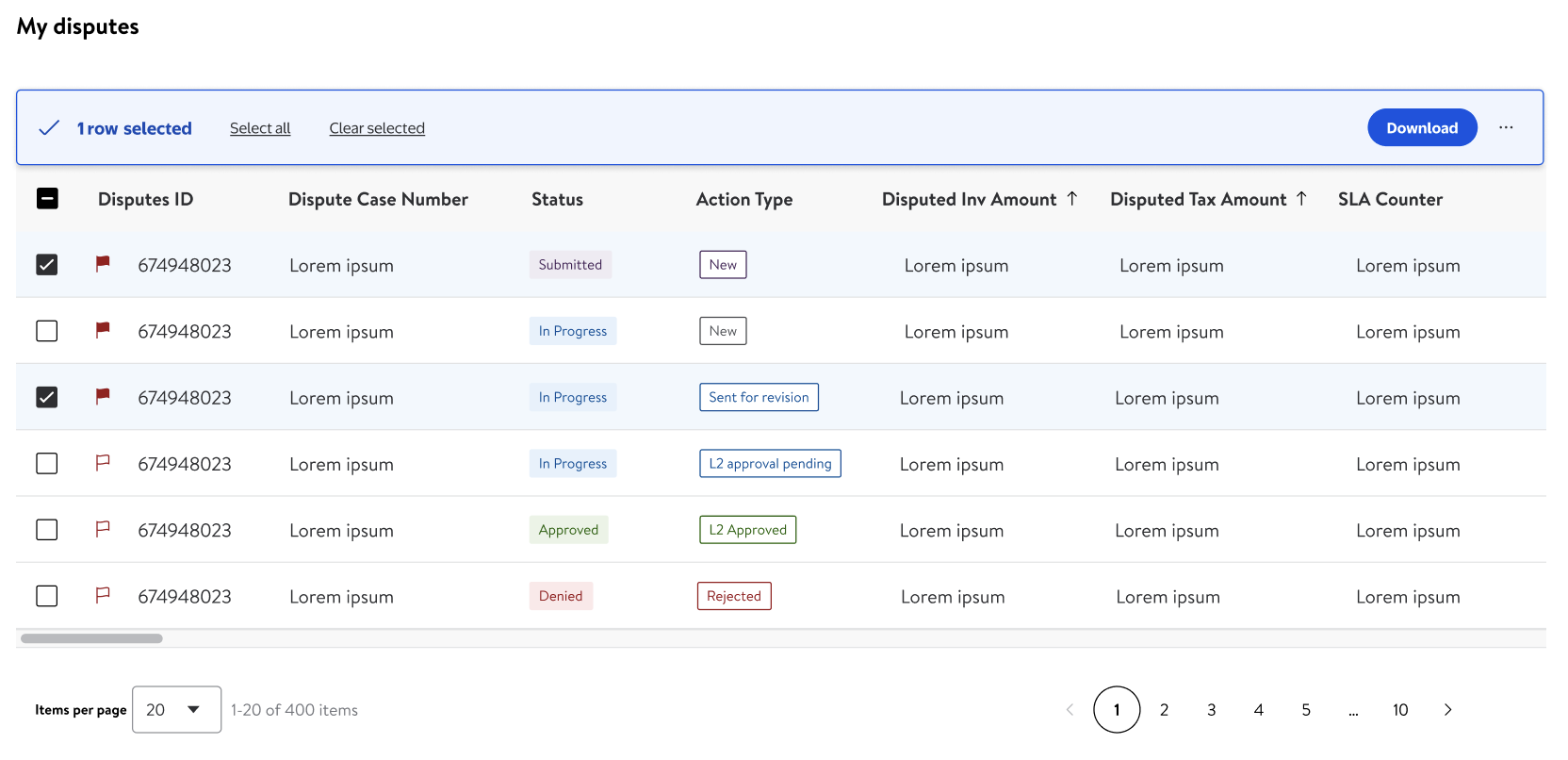Screen dimensions: 1568x760
Task: Click the Clear selected link
Action: point(377,128)
